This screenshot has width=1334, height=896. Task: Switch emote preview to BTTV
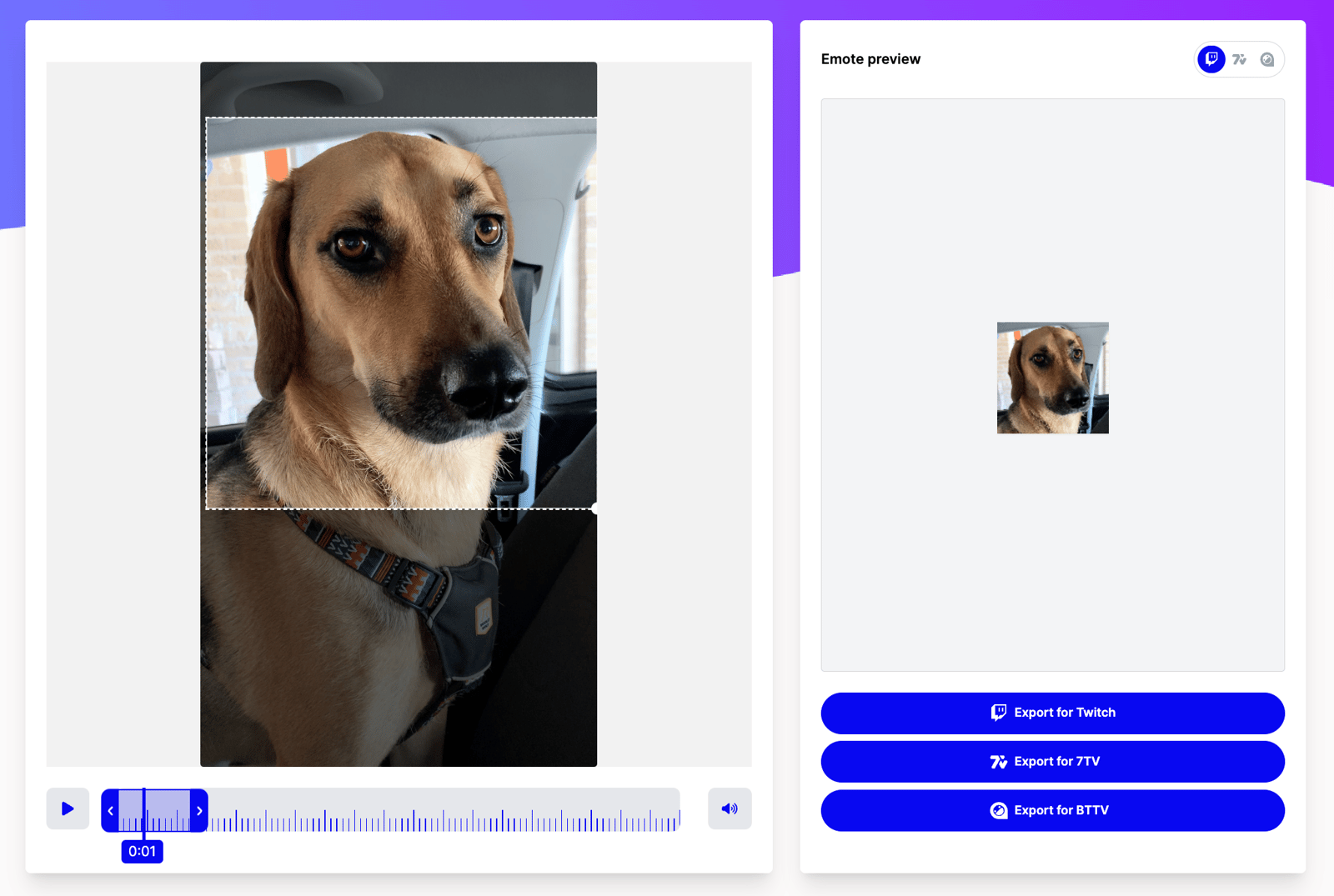coord(1267,59)
